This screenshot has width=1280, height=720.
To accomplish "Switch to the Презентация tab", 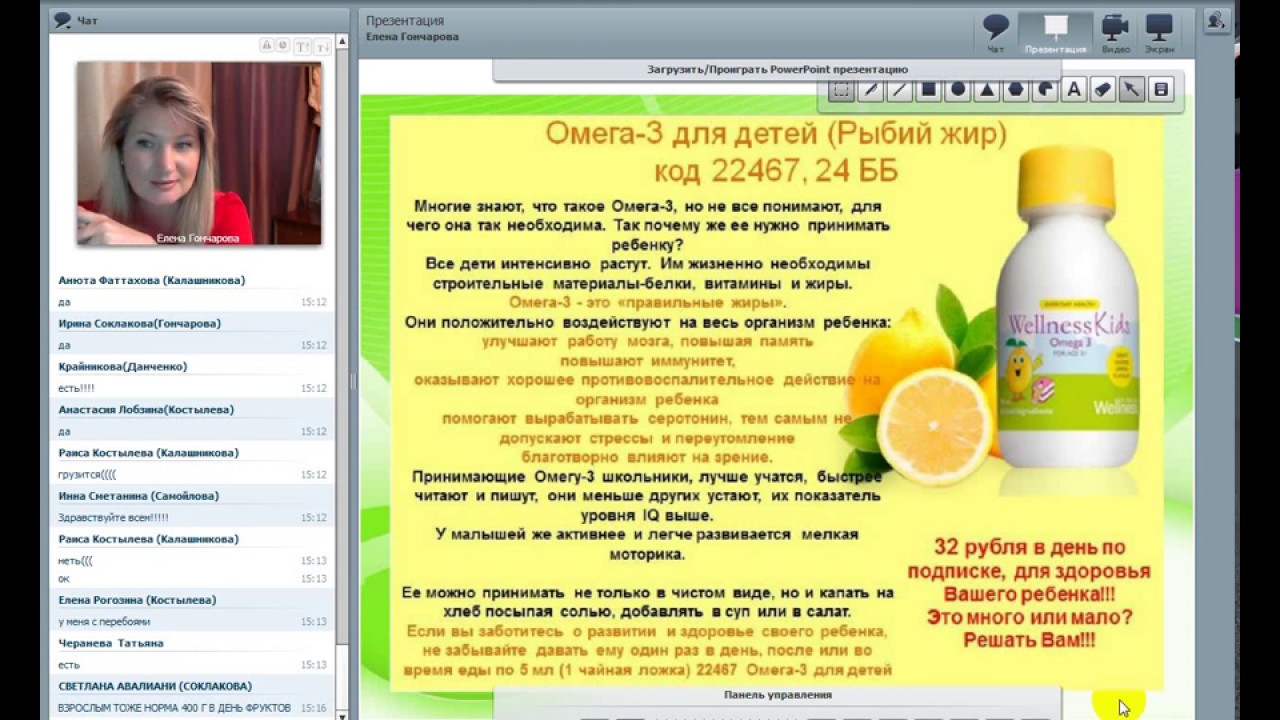I will point(1055,33).
